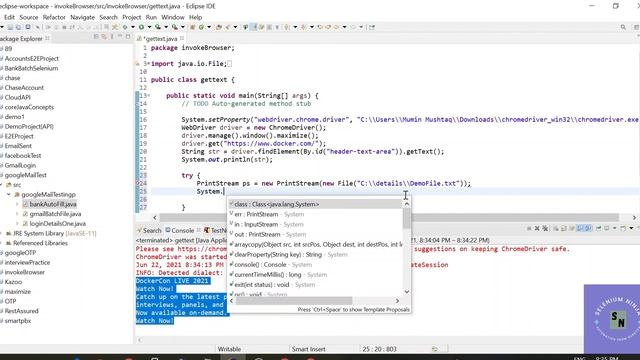The height and width of the screenshot is (360, 640).
Task: Open the Source menu
Action: [29, 17]
